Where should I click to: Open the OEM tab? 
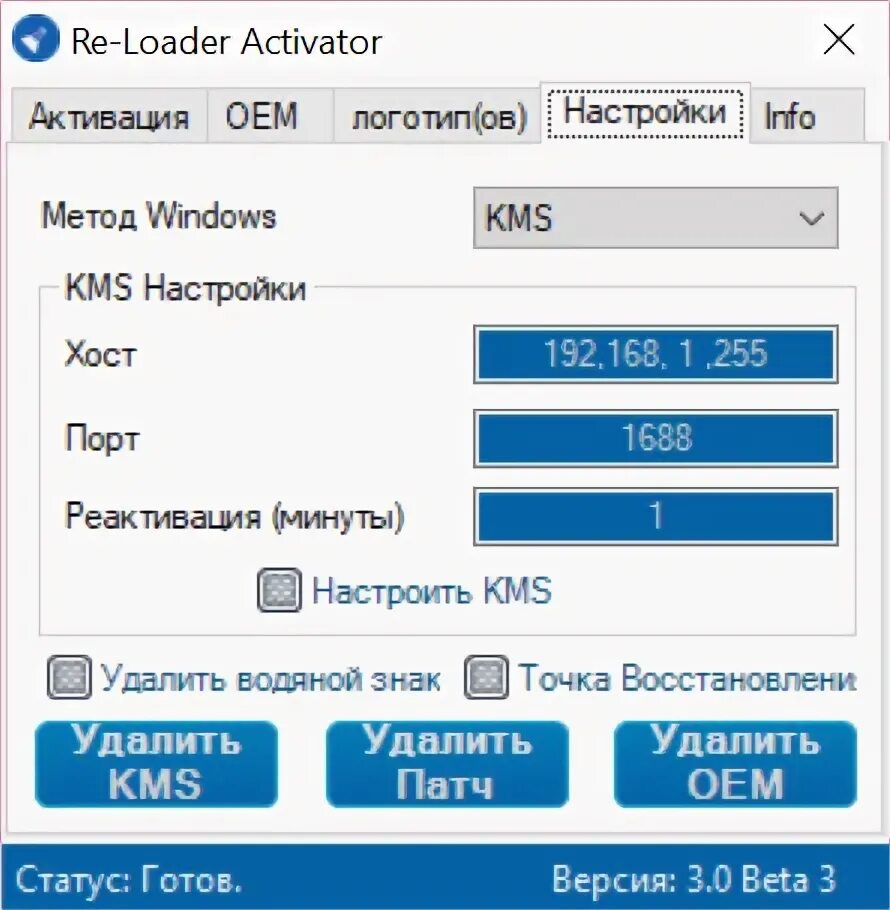(270, 115)
